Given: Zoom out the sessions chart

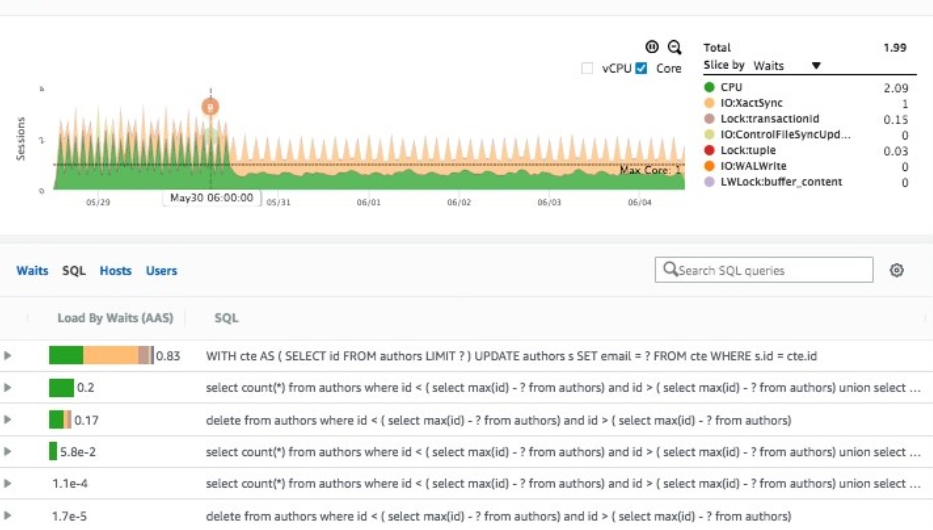Looking at the screenshot, I should point(674,47).
